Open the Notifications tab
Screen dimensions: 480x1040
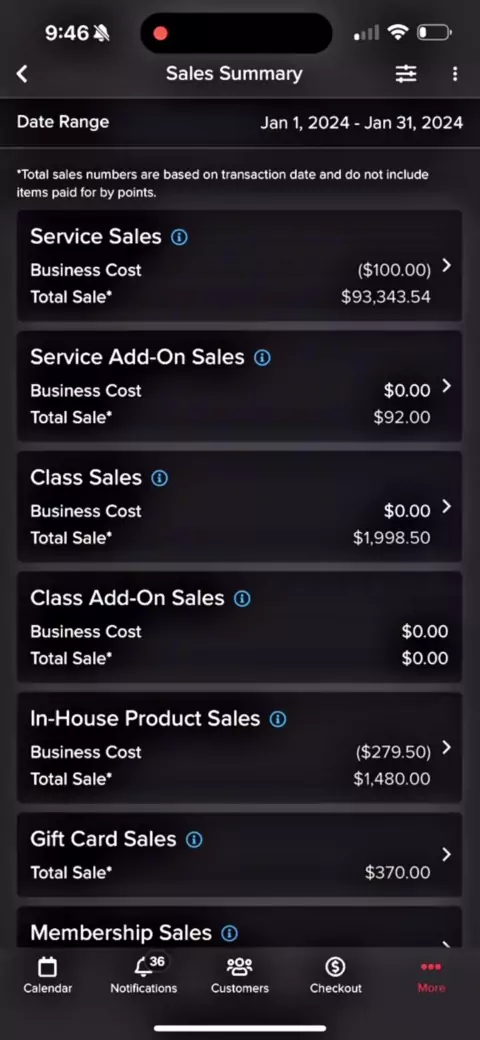[144, 976]
